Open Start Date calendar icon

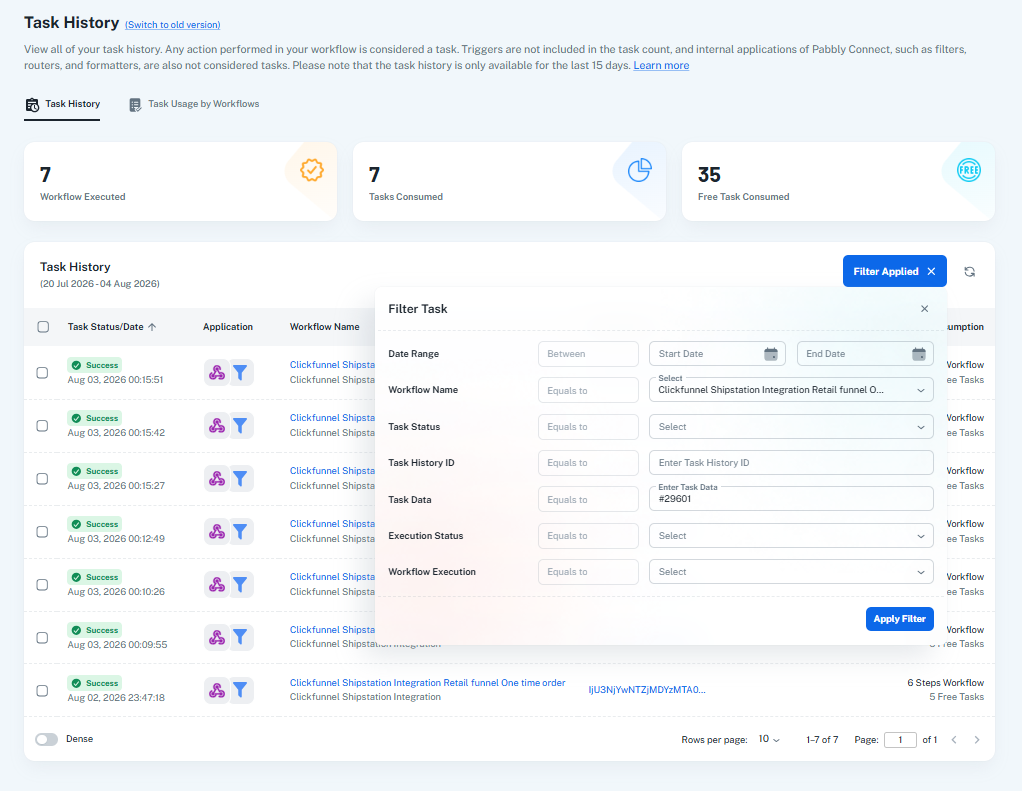point(770,354)
